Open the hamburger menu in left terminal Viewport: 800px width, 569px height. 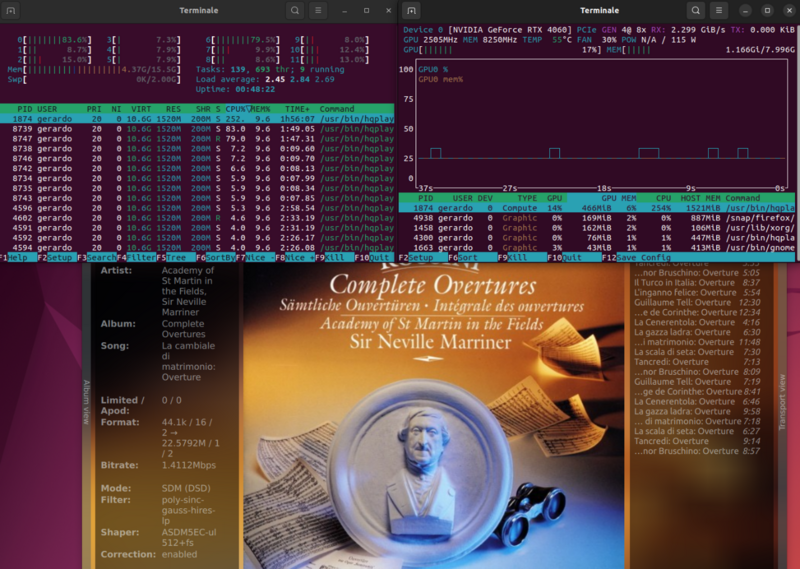[x=319, y=10]
